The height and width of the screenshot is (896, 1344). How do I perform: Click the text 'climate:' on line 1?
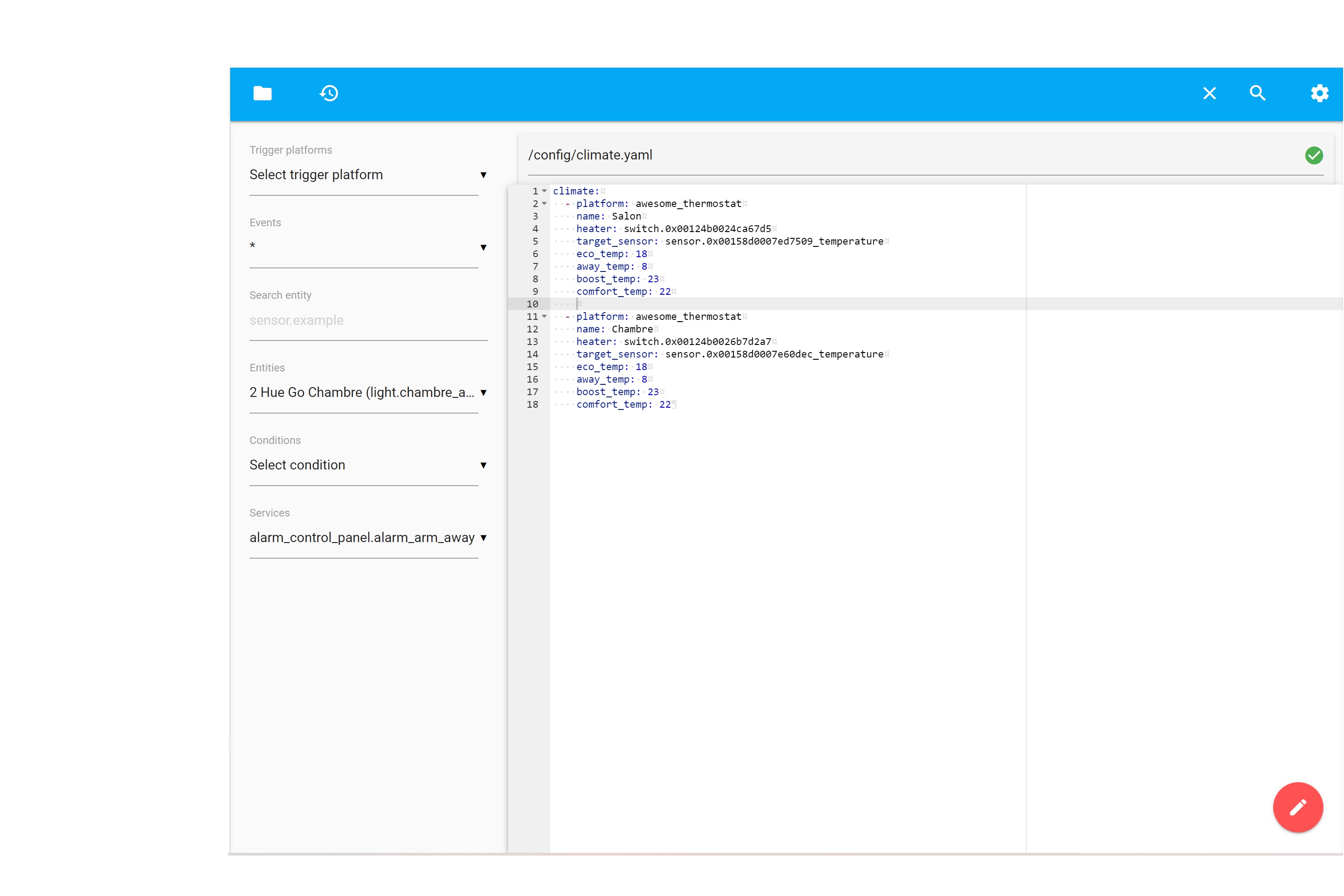(576, 191)
